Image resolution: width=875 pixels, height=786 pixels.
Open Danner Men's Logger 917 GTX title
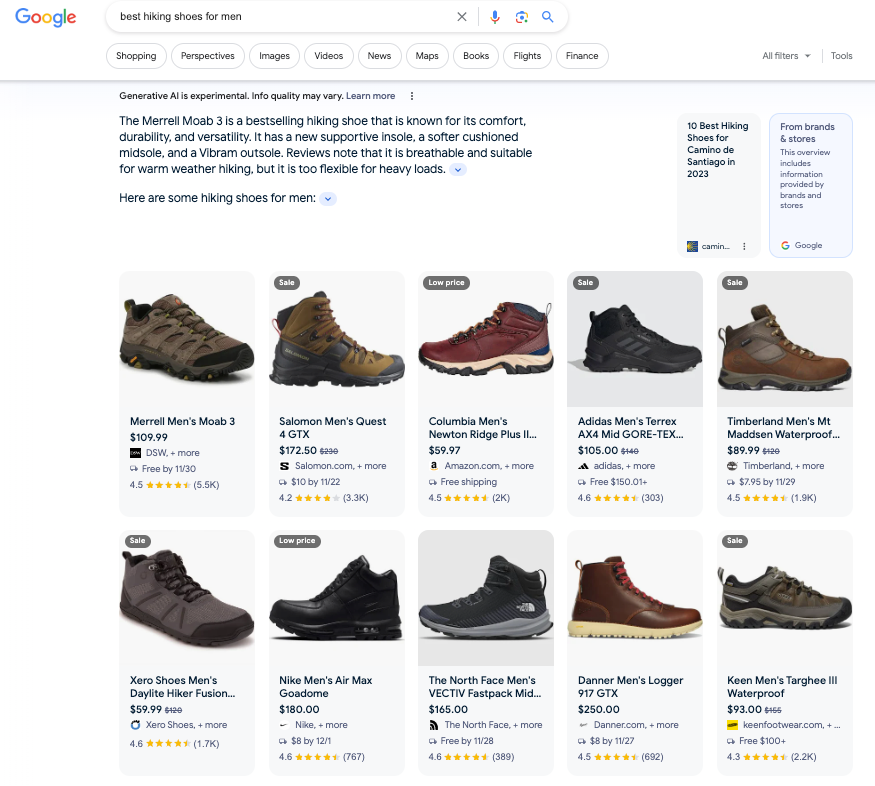coord(631,687)
